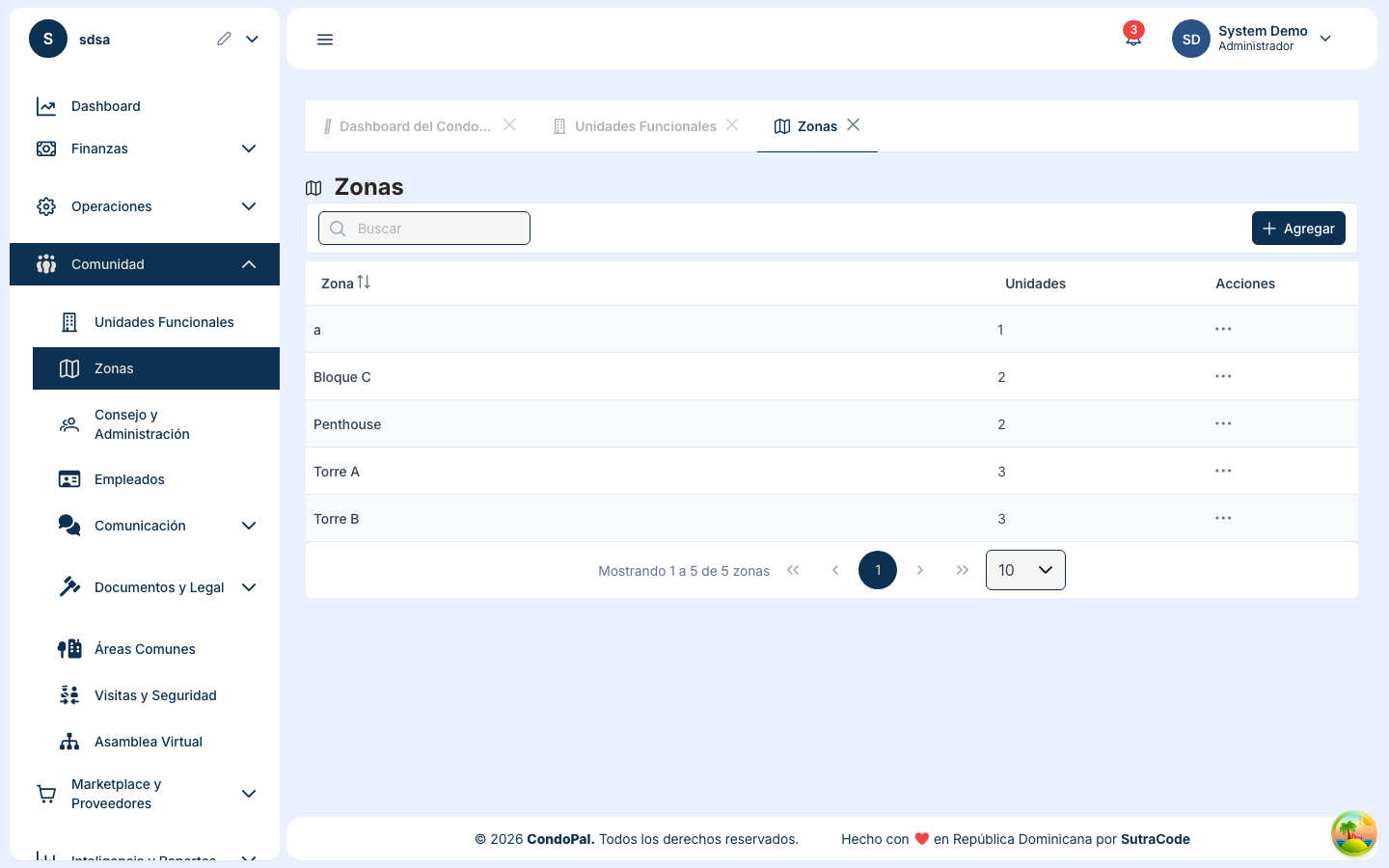Collapse the Comunidad section
Viewport: 1389px width, 868px height.
click(248, 264)
